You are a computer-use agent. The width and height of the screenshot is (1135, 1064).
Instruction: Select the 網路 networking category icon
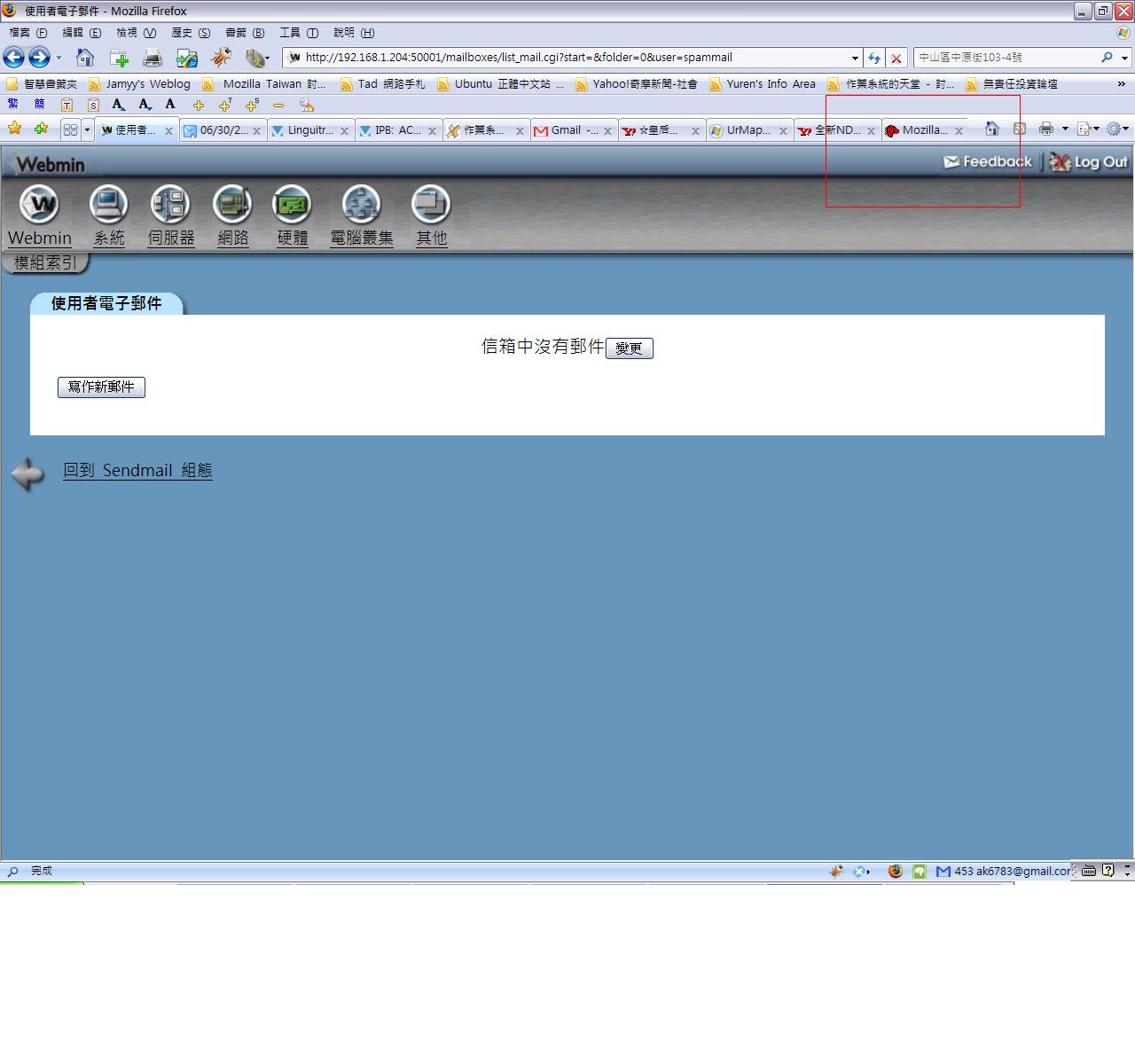[232, 205]
